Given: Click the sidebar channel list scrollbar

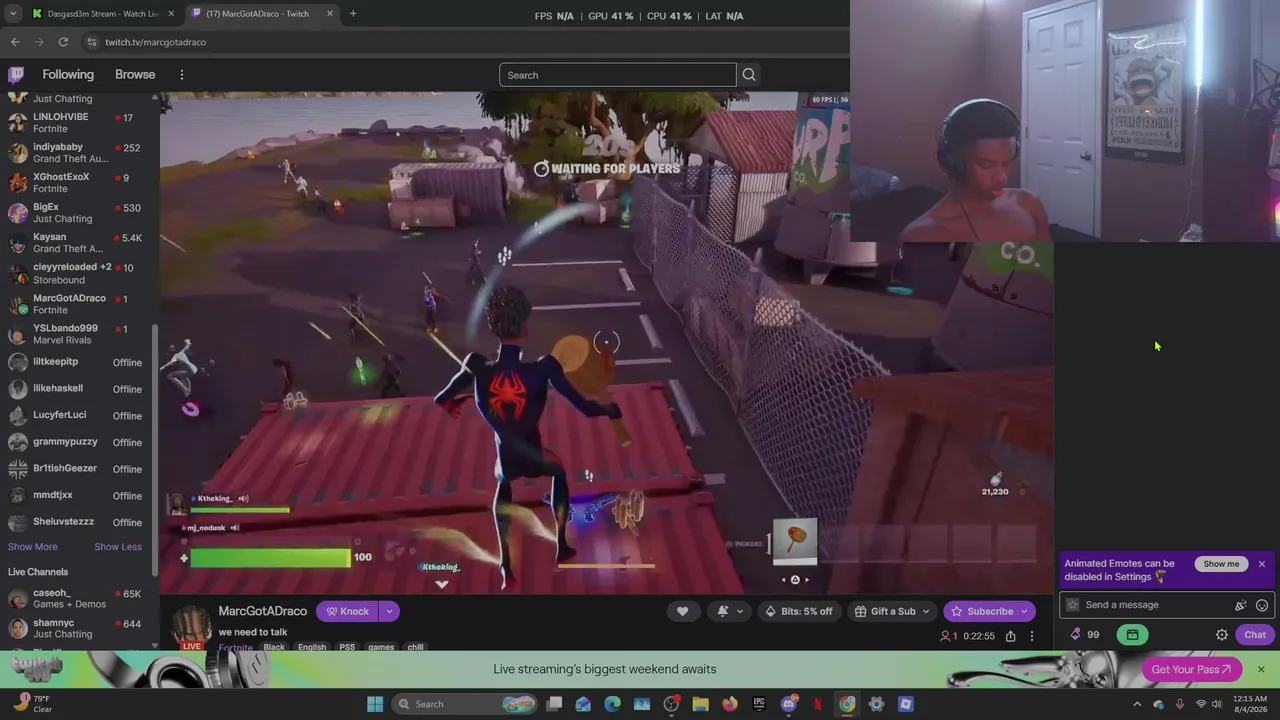Looking at the screenshot, I should pyautogui.click(x=155, y=450).
